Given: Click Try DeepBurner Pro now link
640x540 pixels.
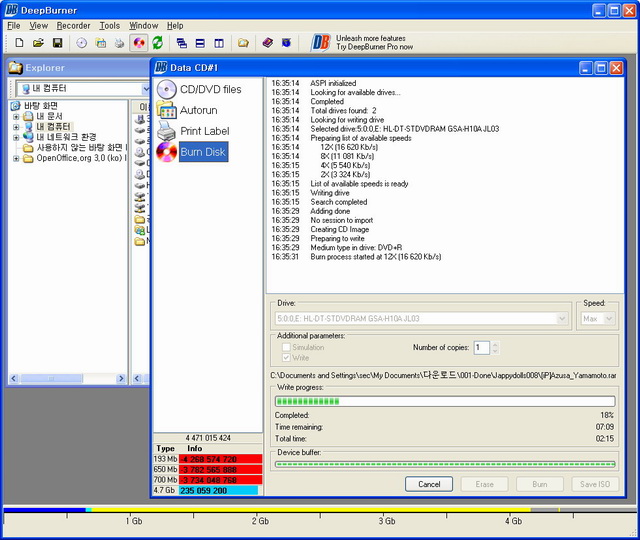Looking at the screenshot, I should pos(374,47).
